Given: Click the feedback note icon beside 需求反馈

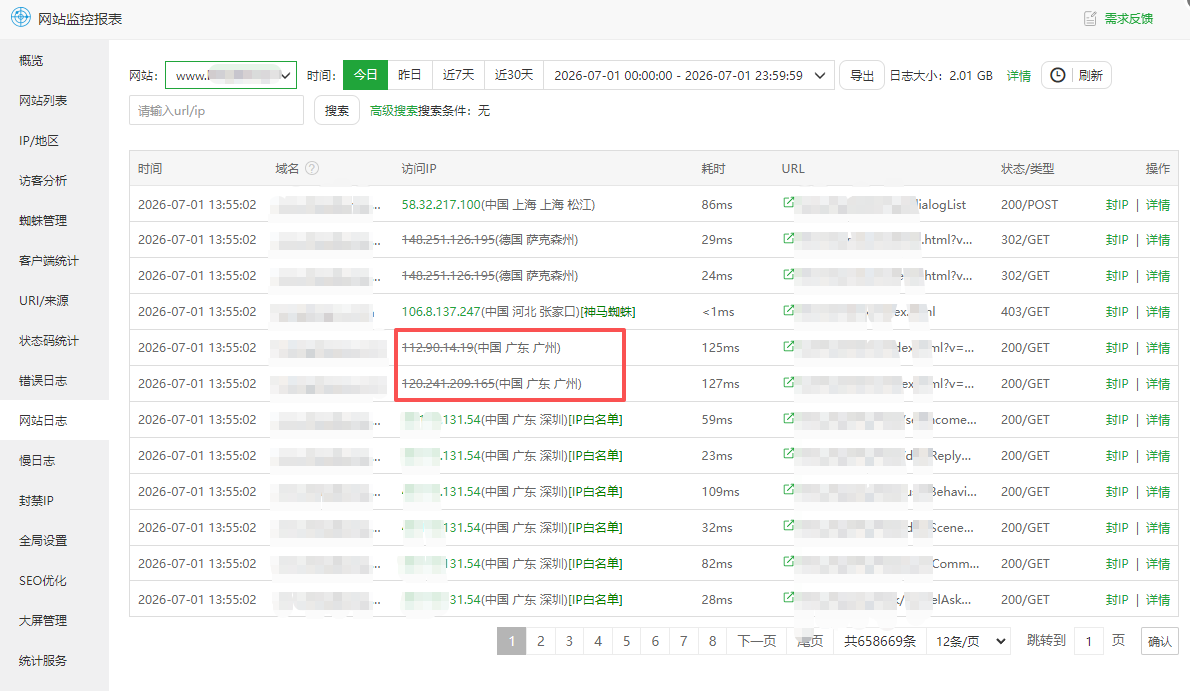Looking at the screenshot, I should click(1090, 18).
